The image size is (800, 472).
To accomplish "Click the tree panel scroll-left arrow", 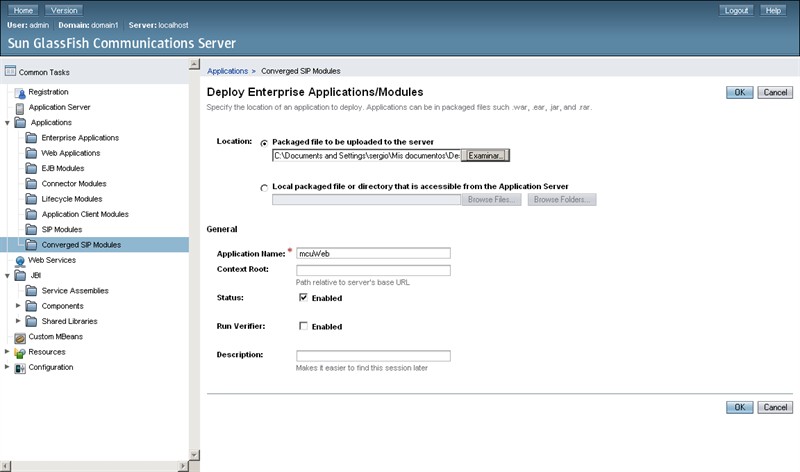I will point(6,466).
